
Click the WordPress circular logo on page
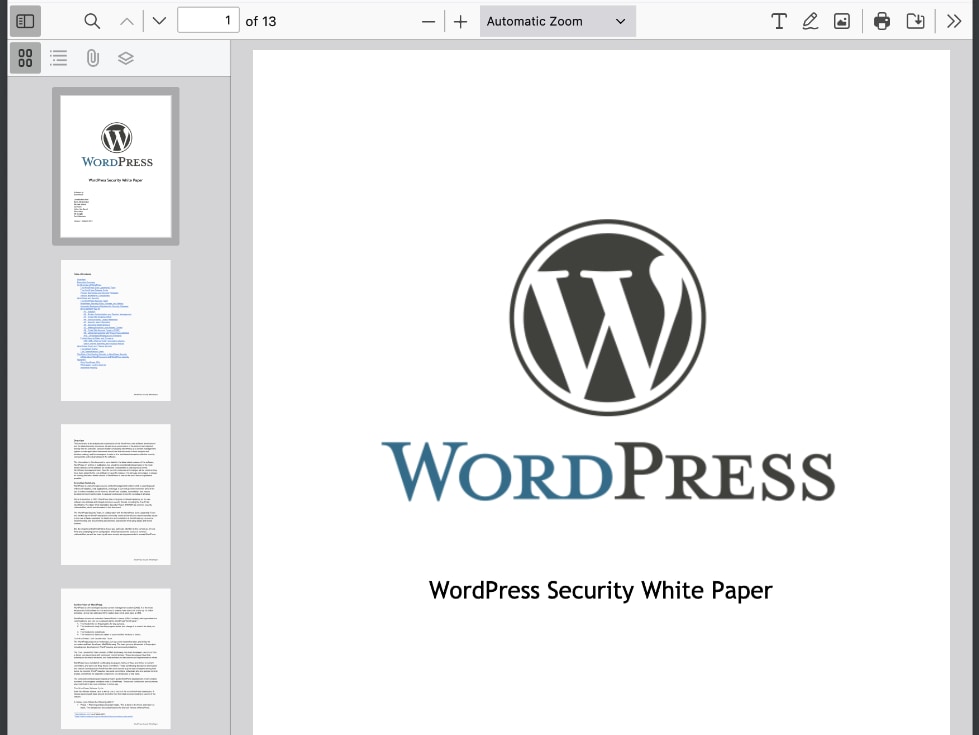pyautogui.click(x=608, y=317)
